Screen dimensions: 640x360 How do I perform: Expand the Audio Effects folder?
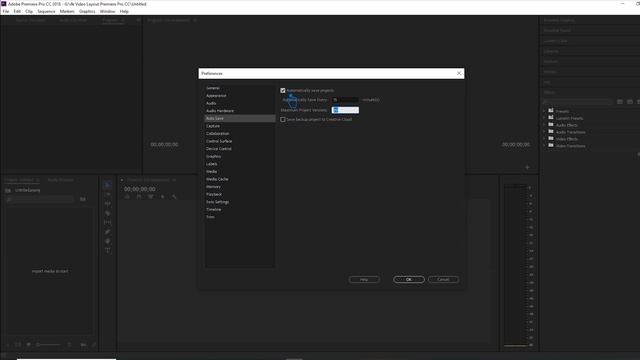[x=544, y=125]
